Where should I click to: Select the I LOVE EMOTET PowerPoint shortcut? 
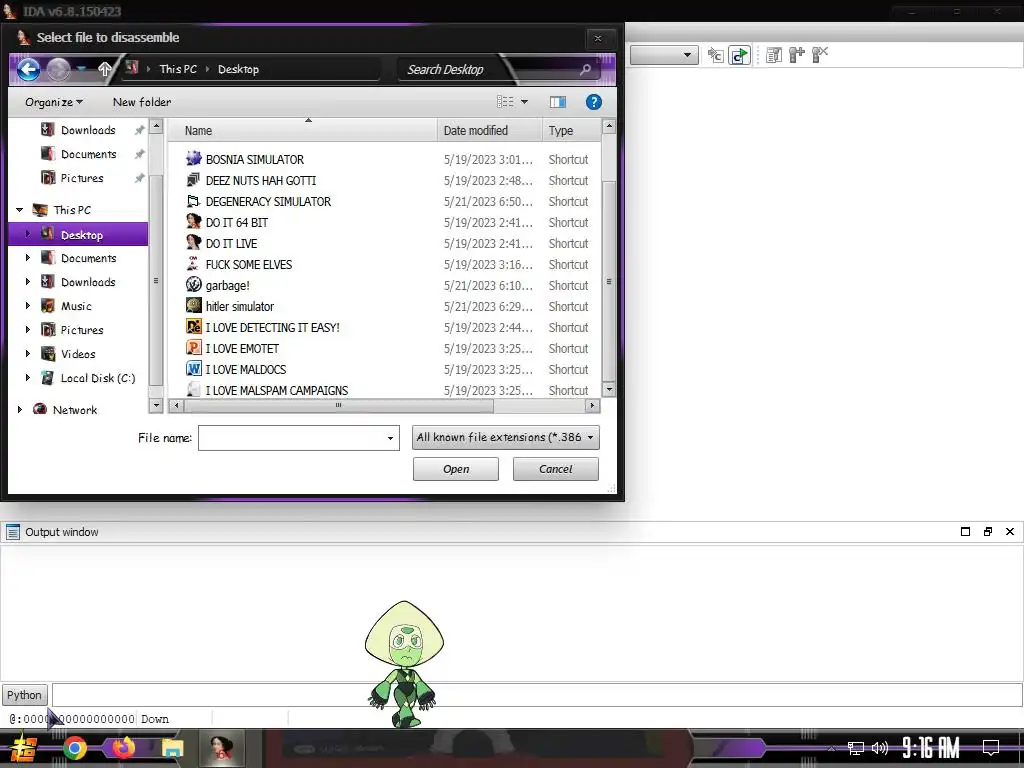click(242, 349)
